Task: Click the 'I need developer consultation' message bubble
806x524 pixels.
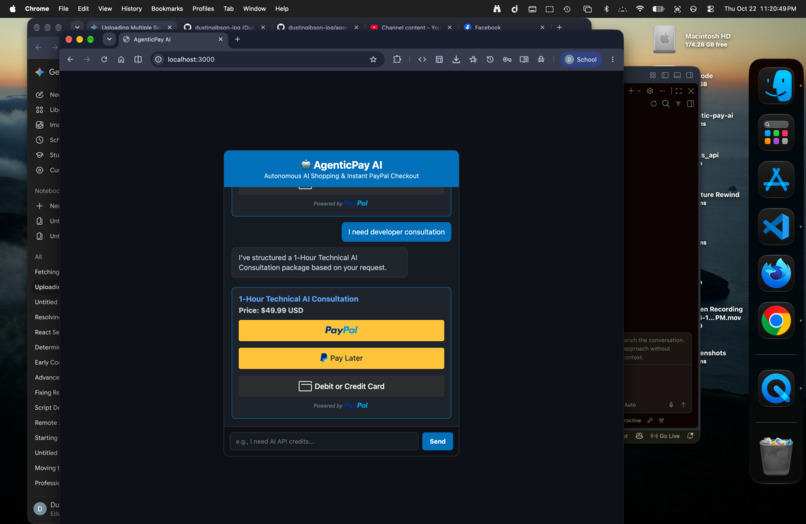Action: (x=396, y=232)
